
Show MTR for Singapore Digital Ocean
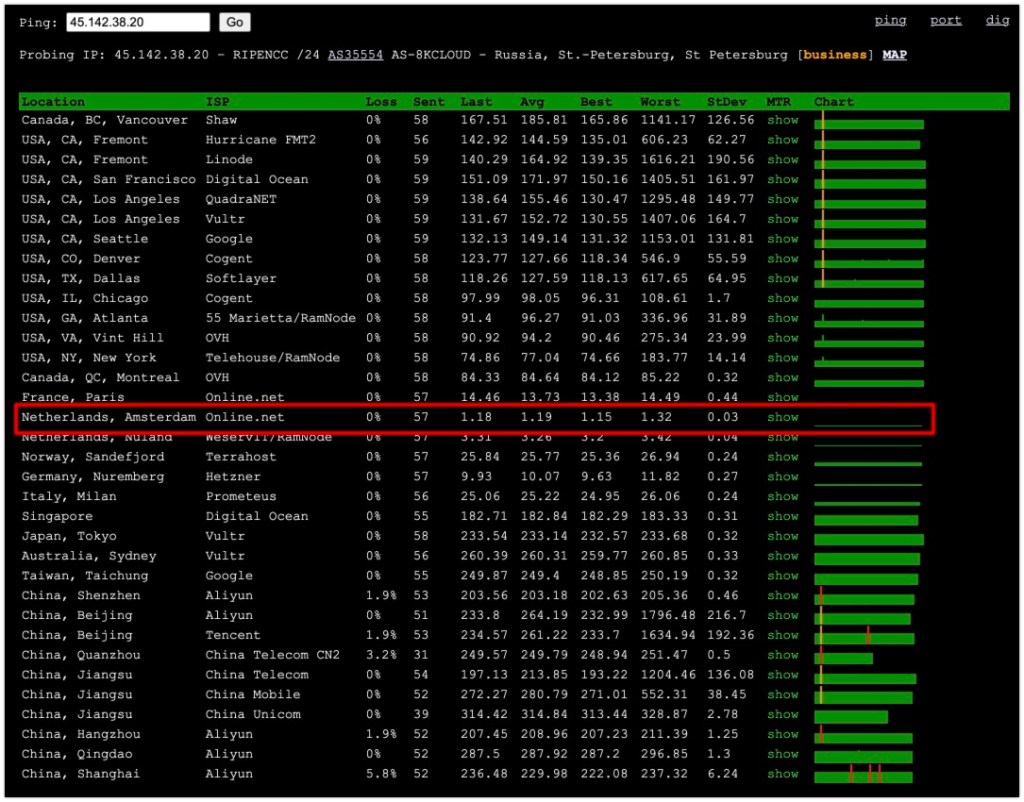(x=782, y=516)
